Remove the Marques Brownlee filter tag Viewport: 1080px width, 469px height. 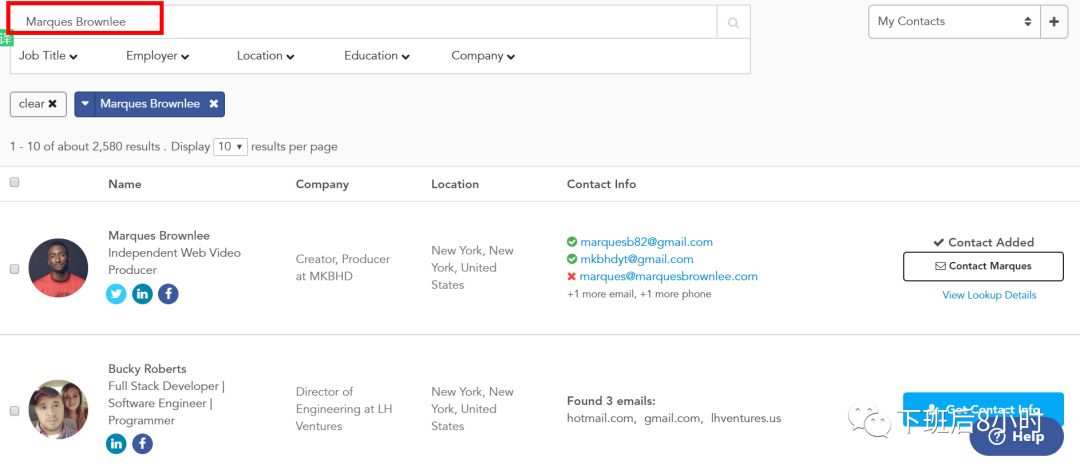pos(214,104)
